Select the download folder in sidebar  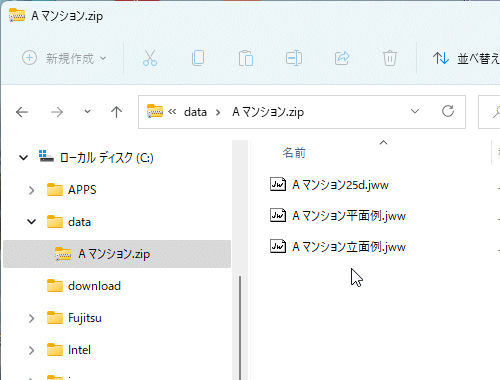tap(84, 286)
